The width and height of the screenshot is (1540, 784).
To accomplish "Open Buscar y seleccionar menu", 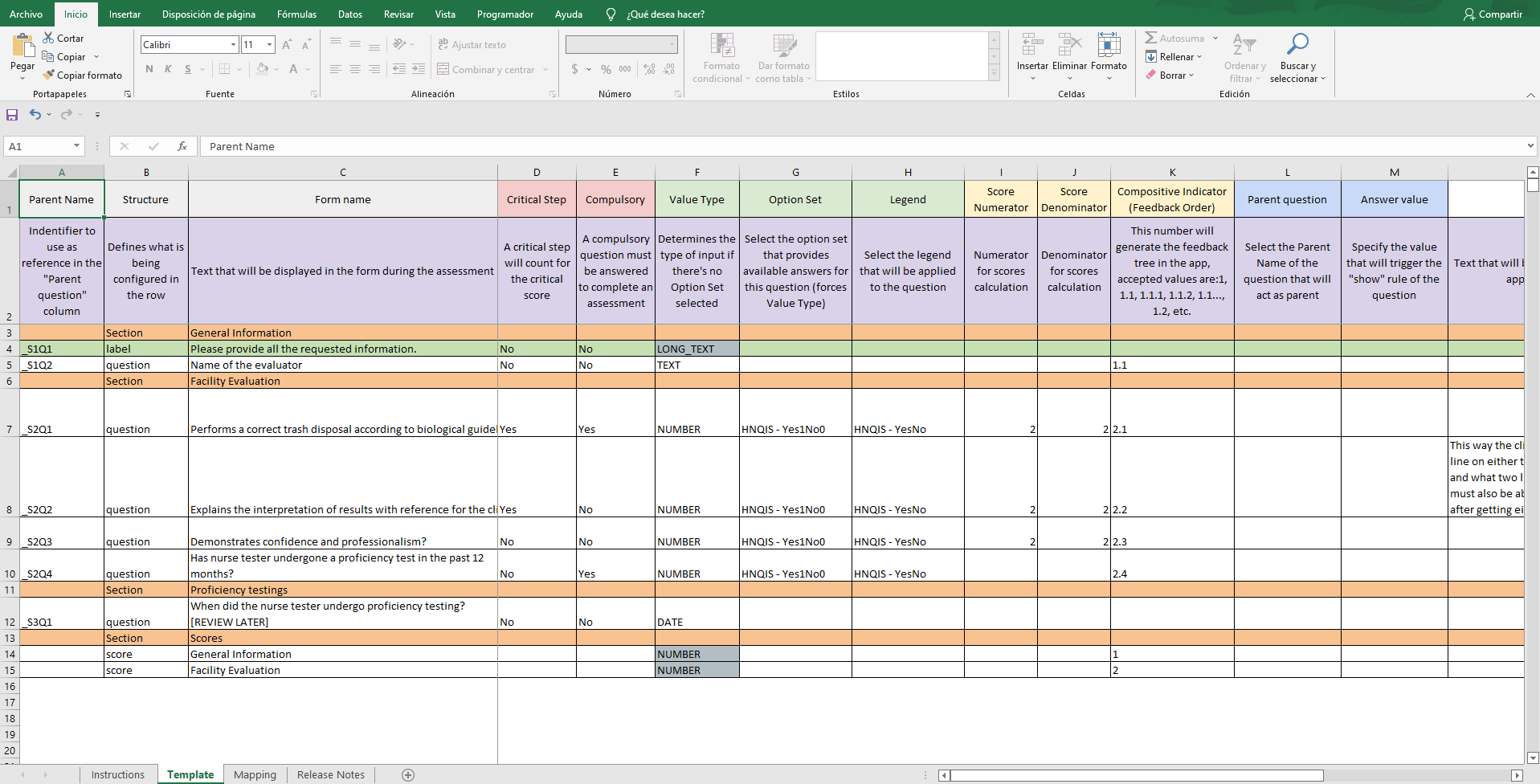I will click(1297, 58).
